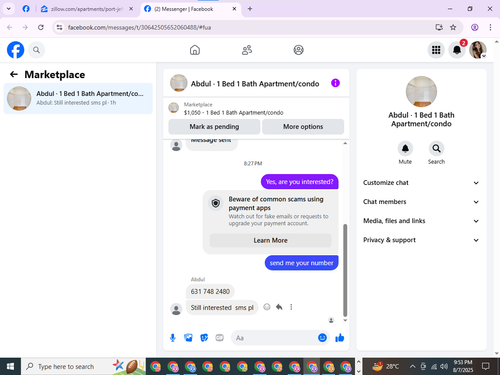Reply to 'Still interested sms pl' message
This screenshot has width=500, height=375.
(x=279, y=307)
